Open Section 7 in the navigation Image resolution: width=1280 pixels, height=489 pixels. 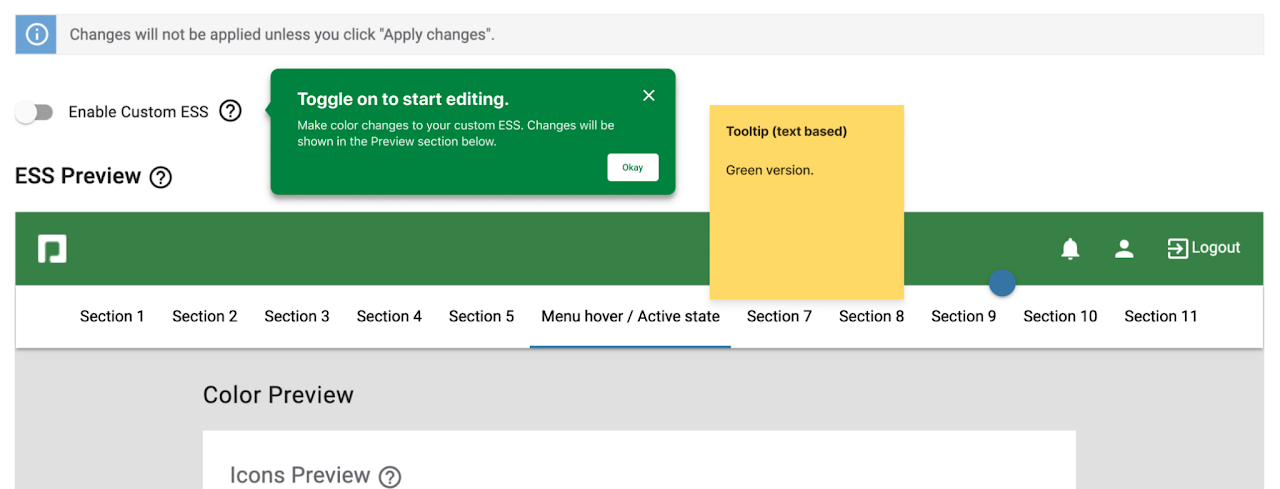(779, 316)
